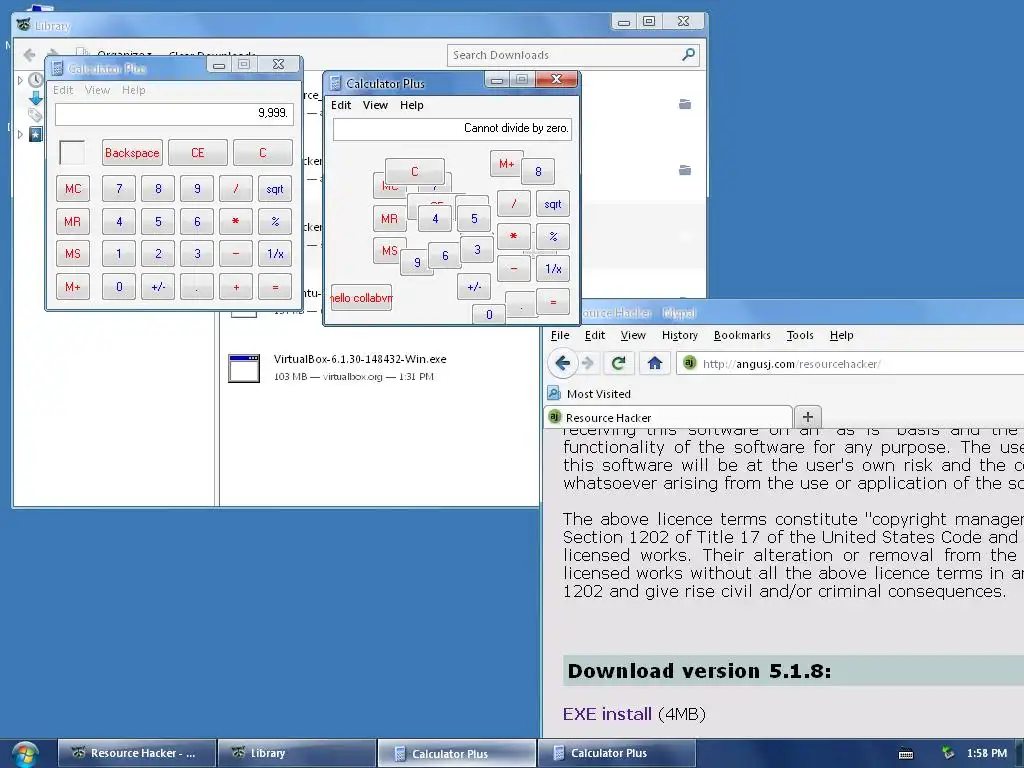Click memory indicator box in 9,999 calculator
This screenshot has height=768, width=1024.
pyautogui.click(x=72, y=153)
